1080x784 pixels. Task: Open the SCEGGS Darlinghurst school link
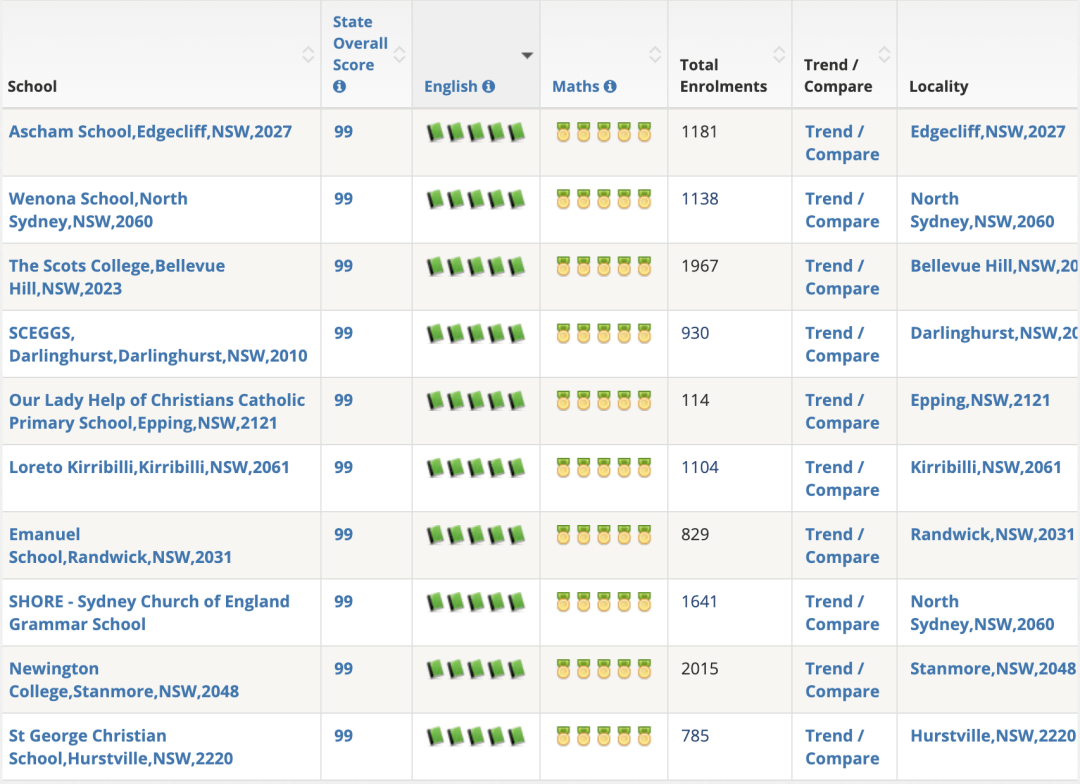pos(158,344)
